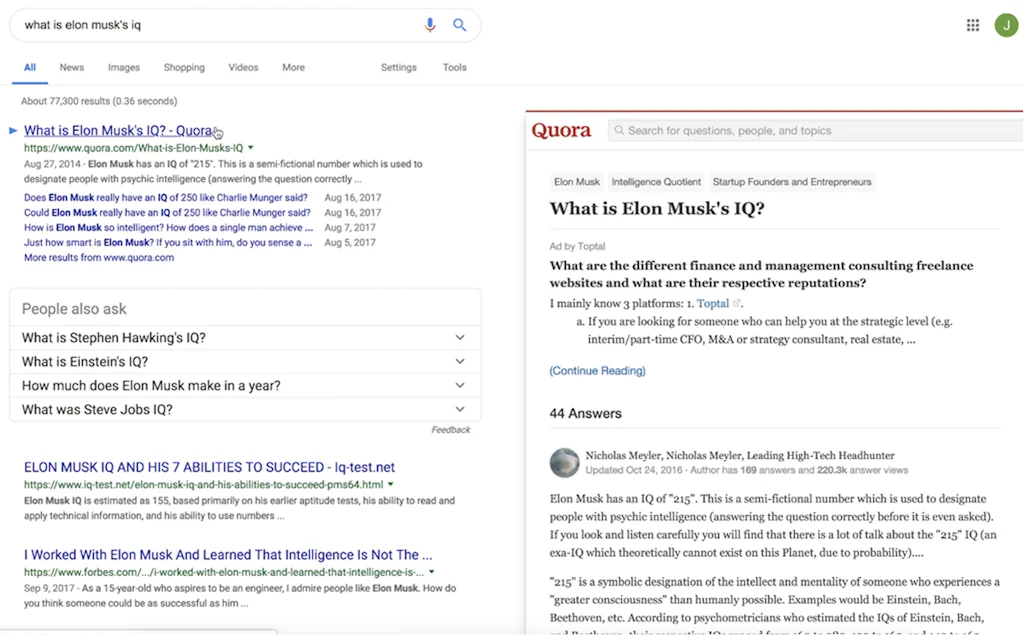Click the Toptal link in ad
Screen dimensions: 1024x640
[x=713, y=303]
